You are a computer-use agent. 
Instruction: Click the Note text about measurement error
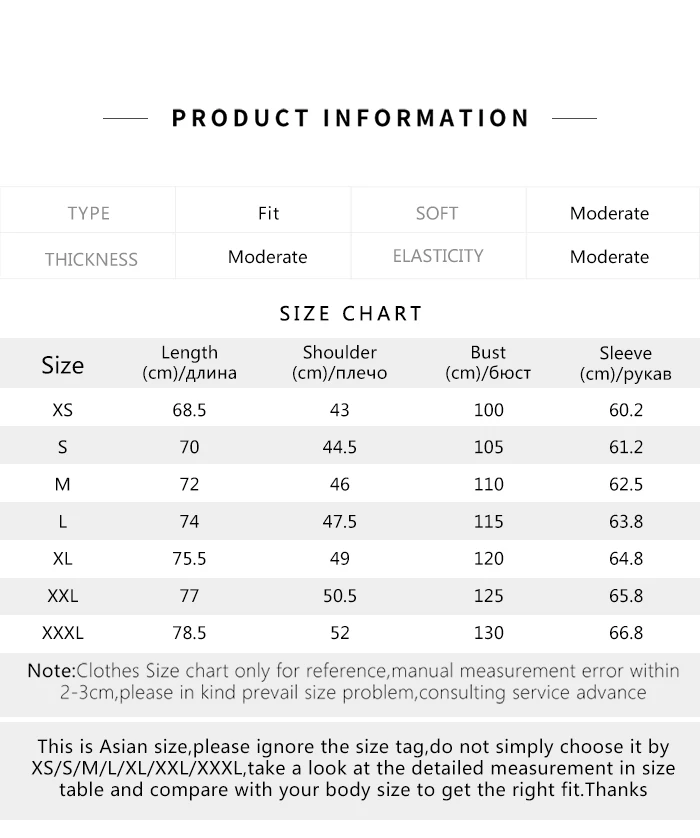(x=353, y=681)
